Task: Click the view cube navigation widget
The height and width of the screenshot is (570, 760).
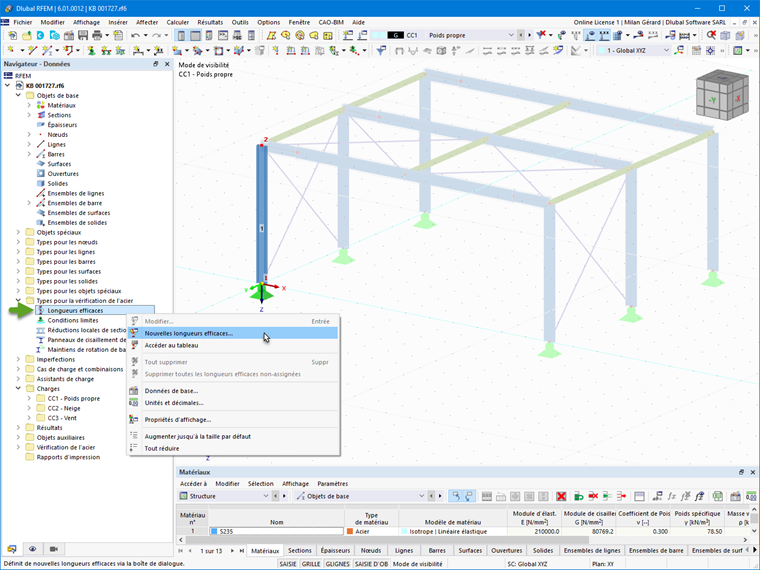Action: [722, 95]
